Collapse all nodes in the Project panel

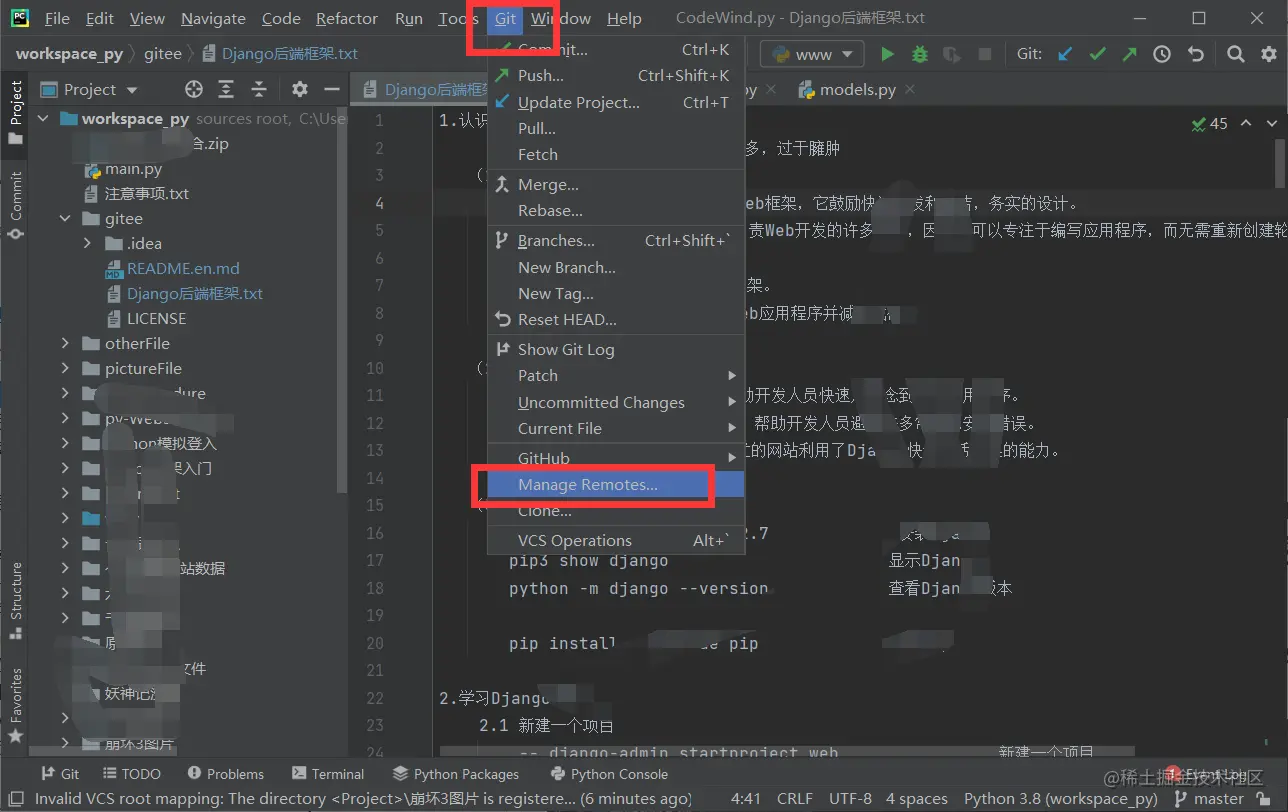click(x=259, y=89)
